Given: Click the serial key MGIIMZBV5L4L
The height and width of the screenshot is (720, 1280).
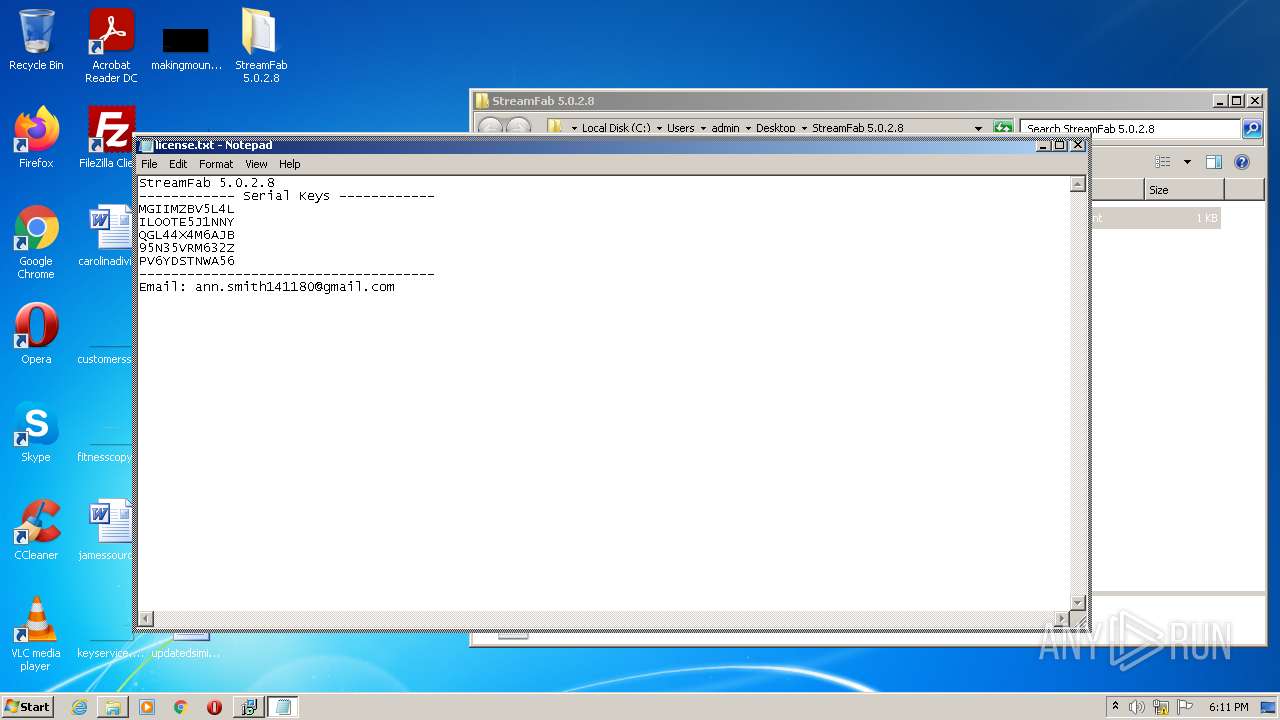Looking at the screenshot, I should click(x=186, y=209).
